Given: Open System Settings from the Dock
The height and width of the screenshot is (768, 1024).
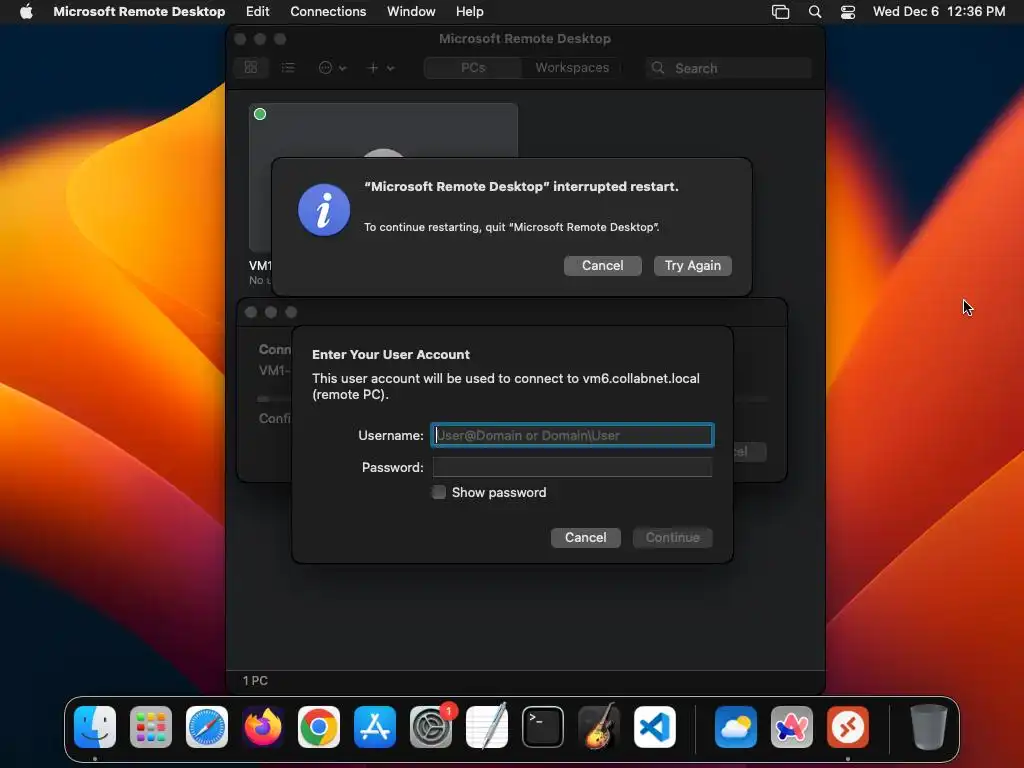Looking at the screenshot, I should point(431,726).
